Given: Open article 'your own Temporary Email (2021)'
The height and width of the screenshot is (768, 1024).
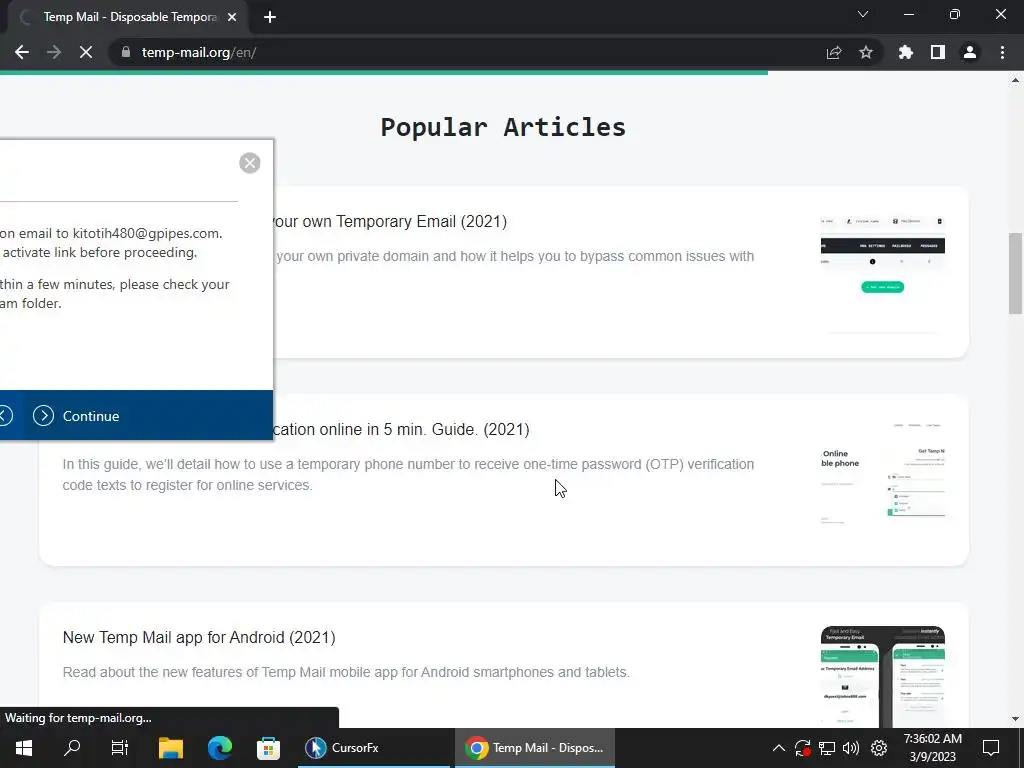Looking at the screenshot, I should [390, 221].
